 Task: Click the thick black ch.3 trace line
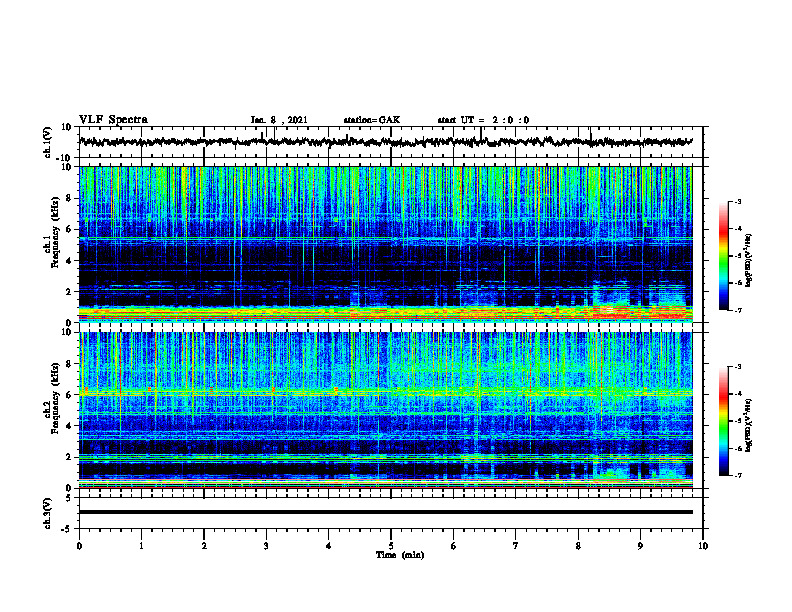(x=386, y=512)
